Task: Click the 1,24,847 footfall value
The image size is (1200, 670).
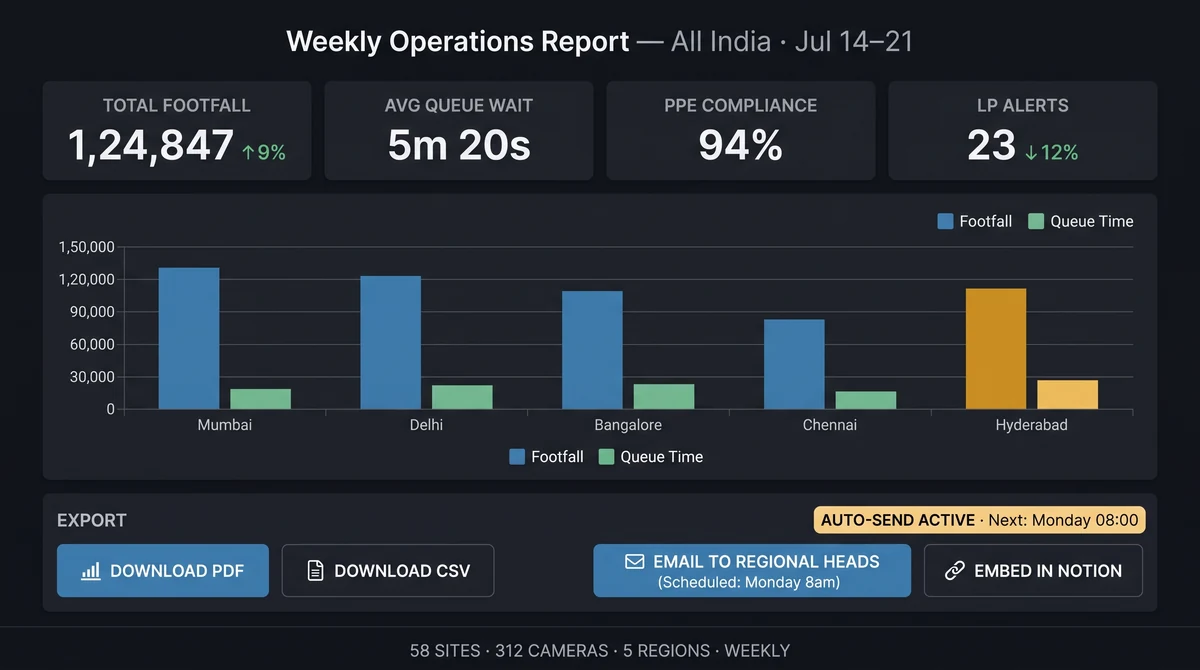Action: click(151, 146)
